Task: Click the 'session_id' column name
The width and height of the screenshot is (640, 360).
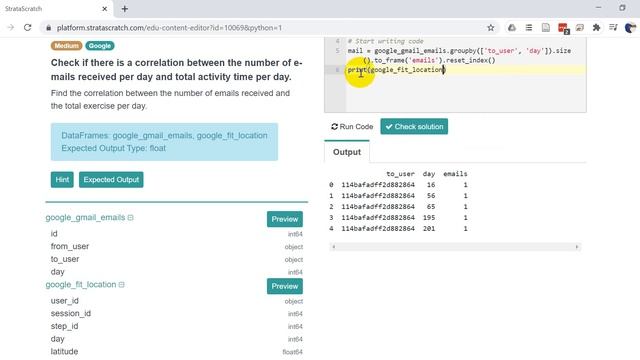Action: tap(71, 313)
